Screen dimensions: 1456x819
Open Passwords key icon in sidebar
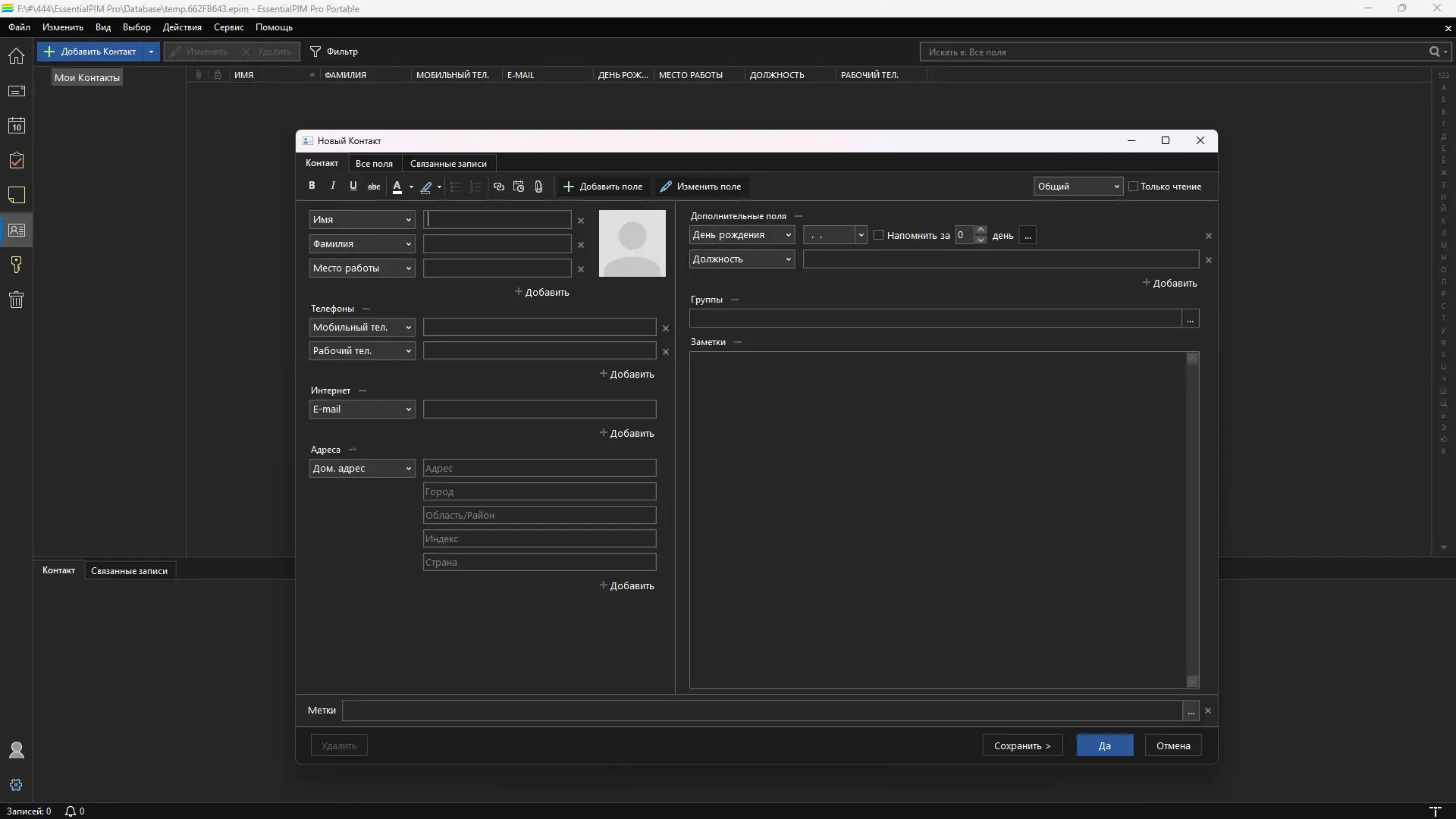(x=16, y=265)
